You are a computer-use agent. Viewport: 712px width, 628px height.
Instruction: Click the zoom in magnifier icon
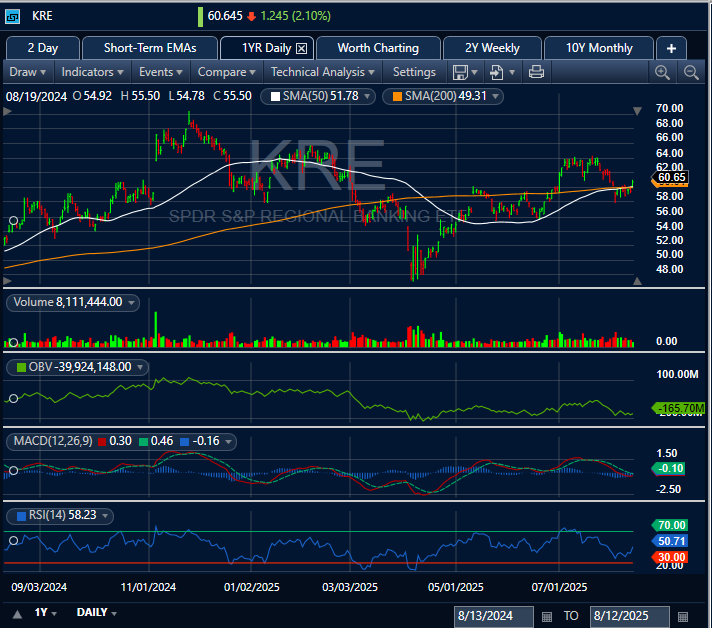coord(662,72)
